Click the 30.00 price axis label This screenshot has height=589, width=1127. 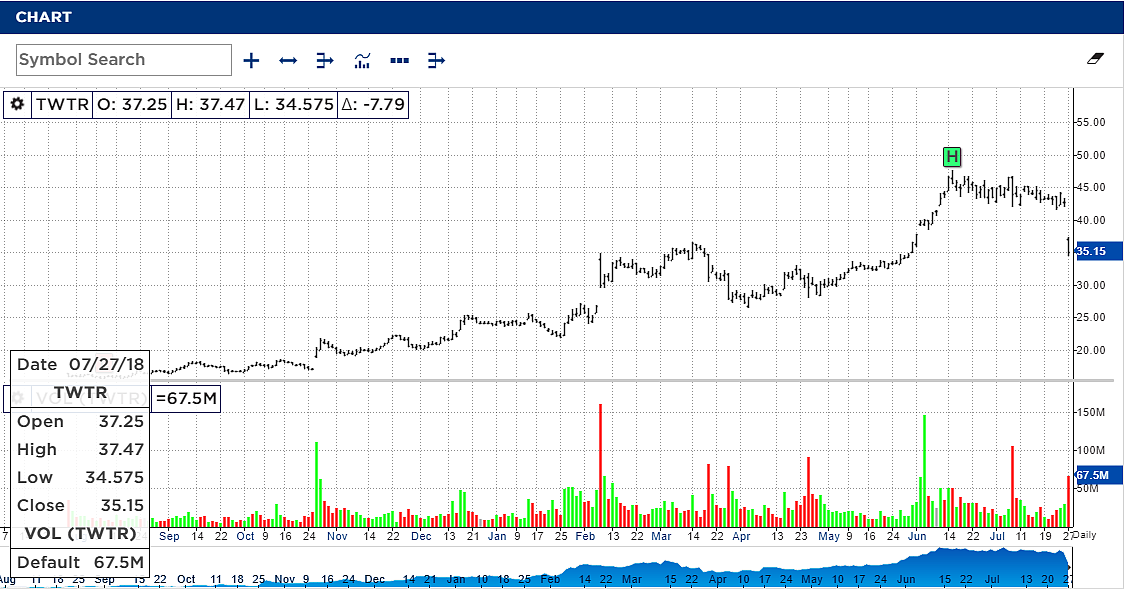click(1090, 285)
